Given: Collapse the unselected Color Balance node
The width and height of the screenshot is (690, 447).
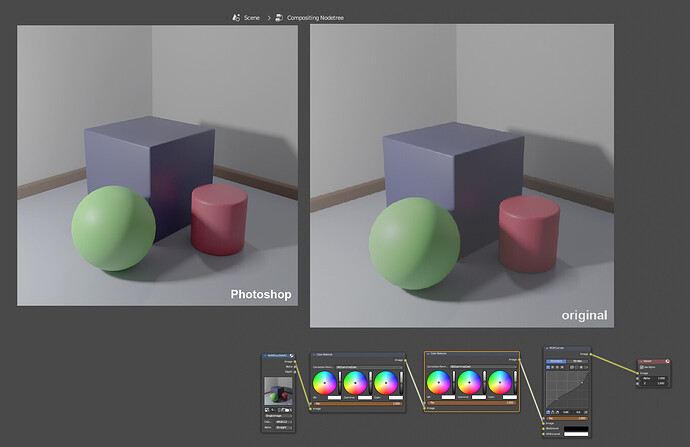Looking at the screenshot, I should point(314,355).
